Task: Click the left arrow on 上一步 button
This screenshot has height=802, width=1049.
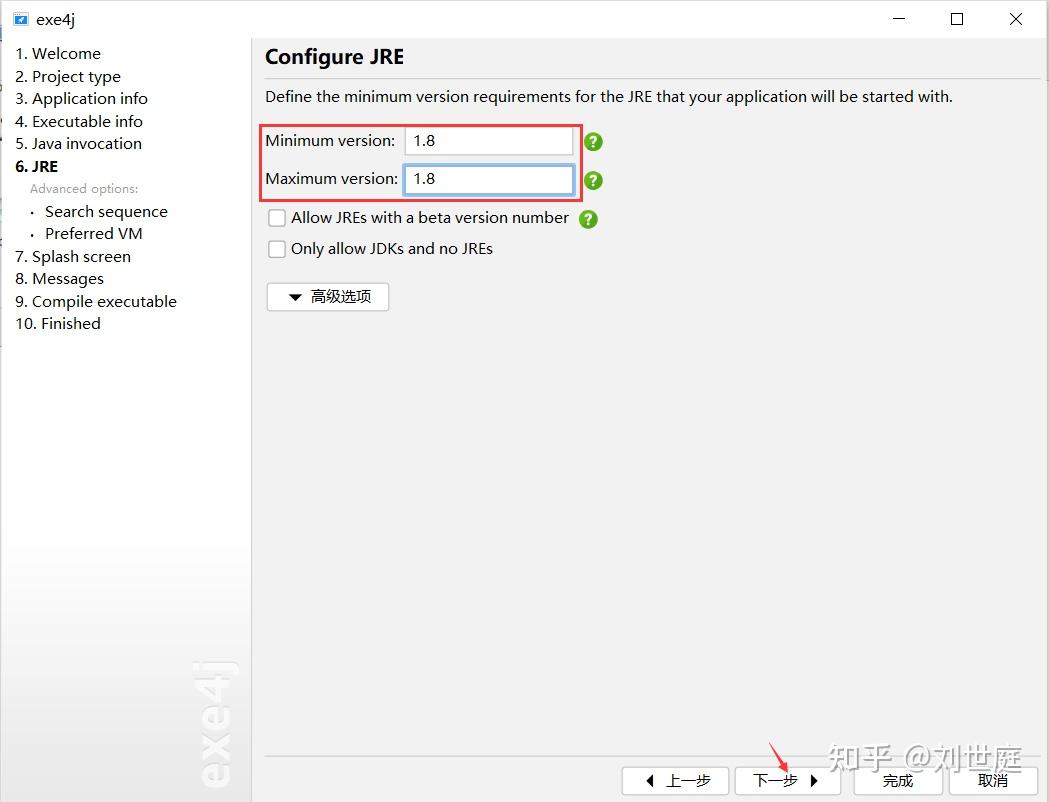Action: click(650, 781)
